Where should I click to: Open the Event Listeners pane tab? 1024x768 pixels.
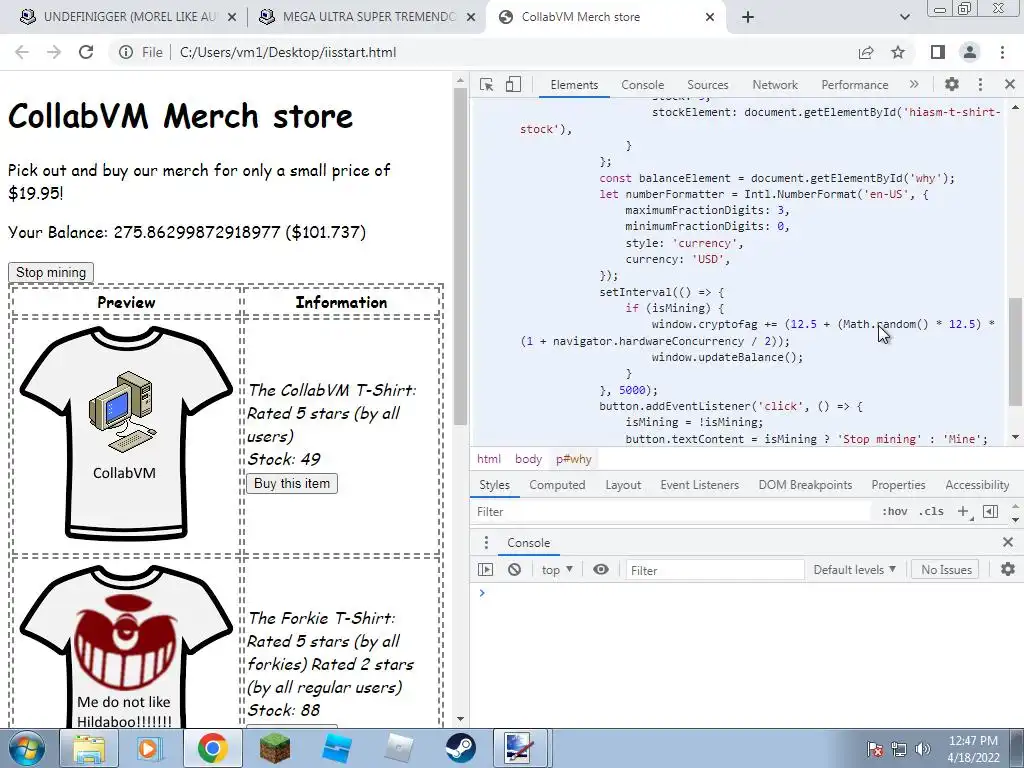699,485
